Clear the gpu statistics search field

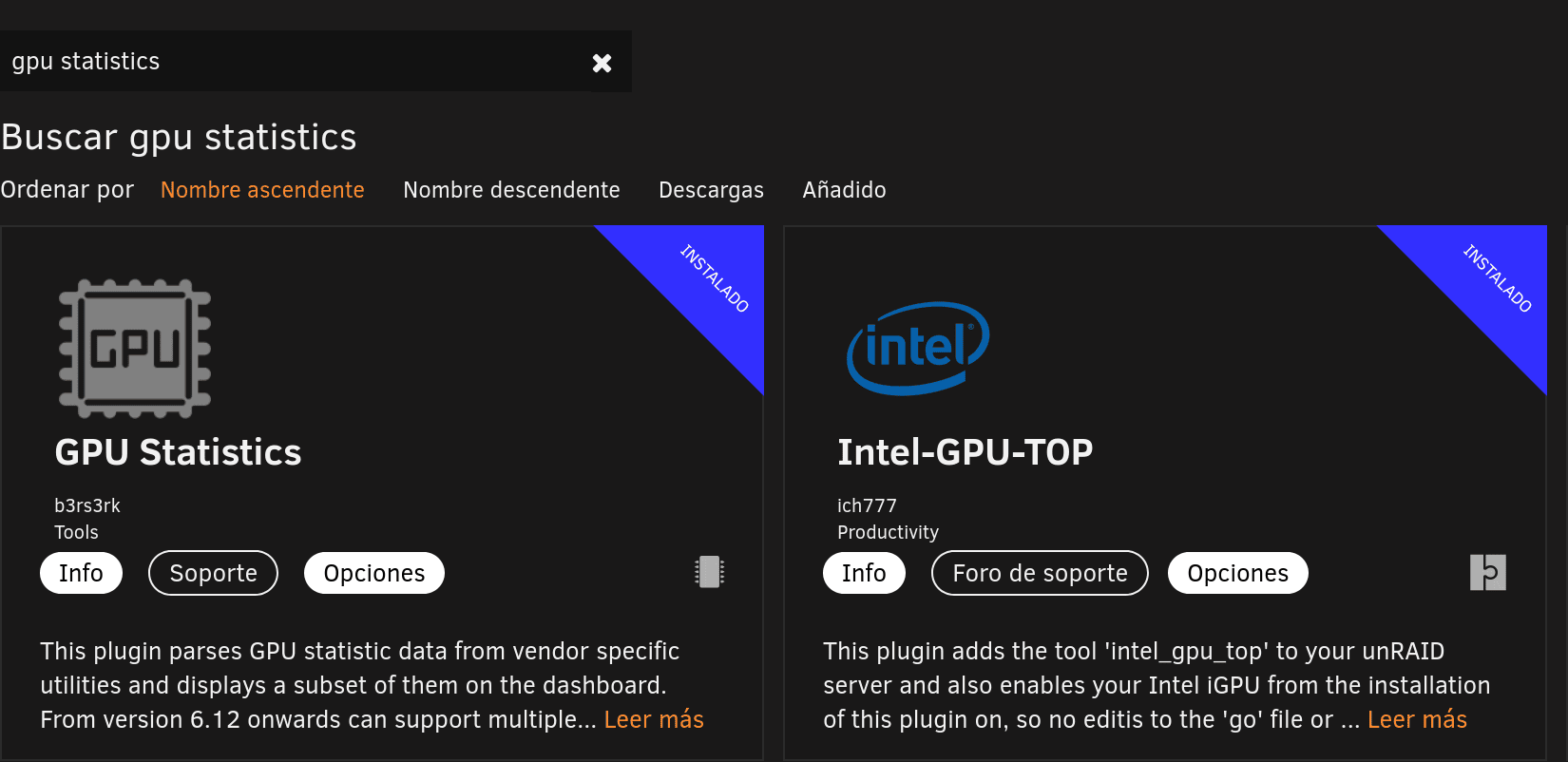point(602,63)
